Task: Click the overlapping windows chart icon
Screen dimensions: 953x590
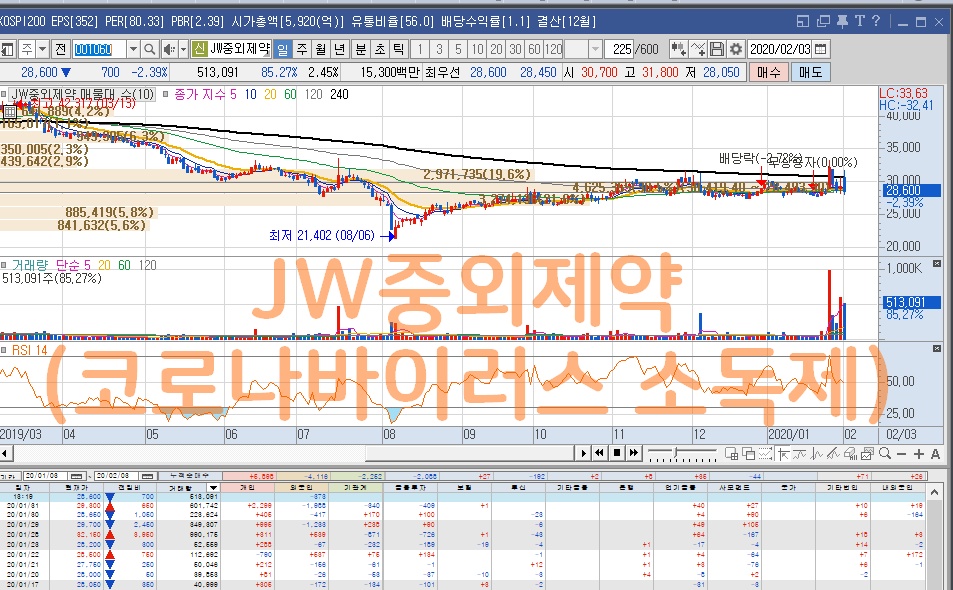Action: (x=748, y=453)
